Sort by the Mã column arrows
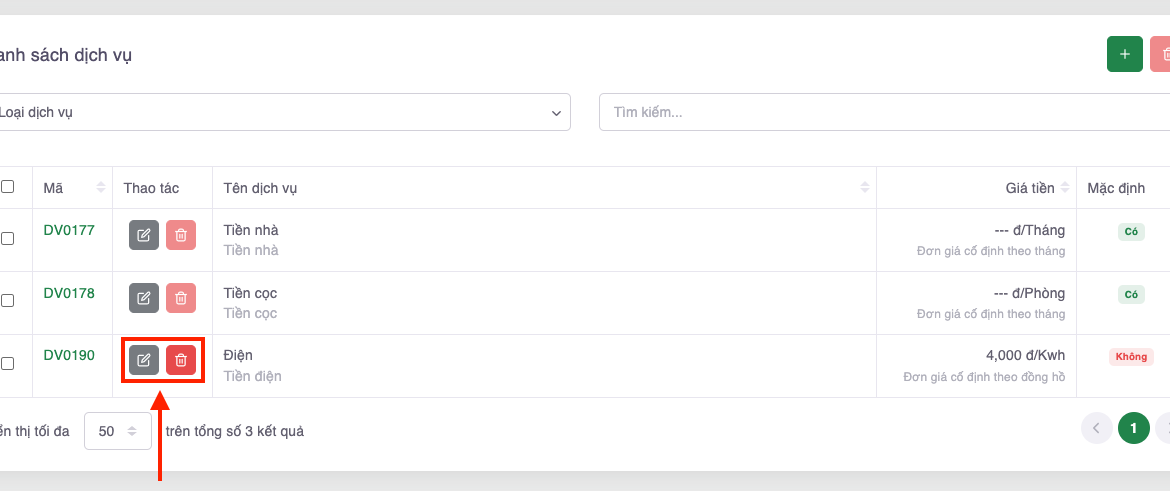This screenshot has height=491, width=1170. [100, 188]
